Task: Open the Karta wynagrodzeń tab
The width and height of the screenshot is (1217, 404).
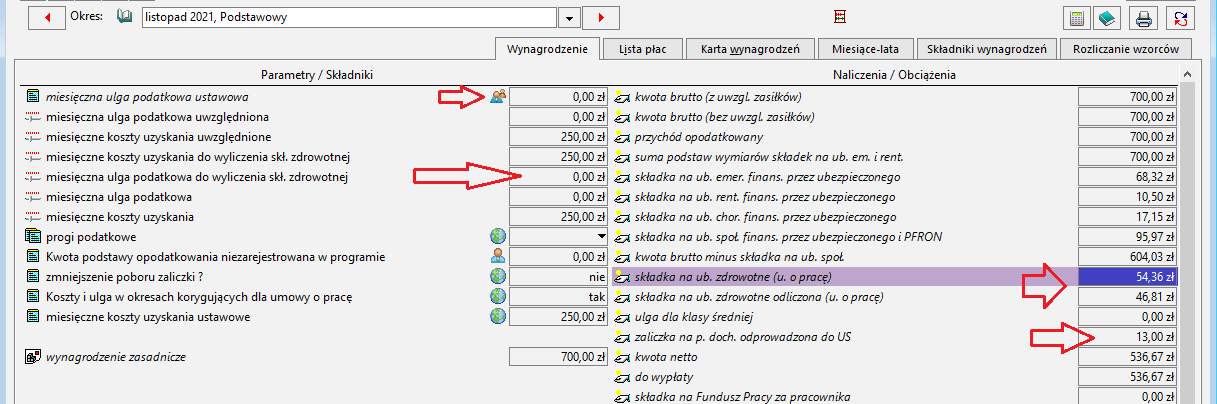Action: pyautogui.click(x=750, y=49)
